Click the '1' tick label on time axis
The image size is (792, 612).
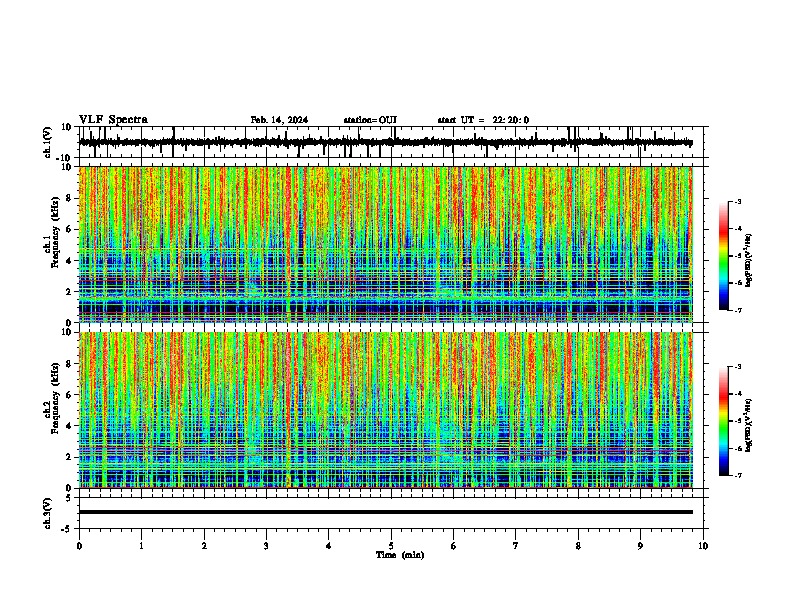[141, 546]
